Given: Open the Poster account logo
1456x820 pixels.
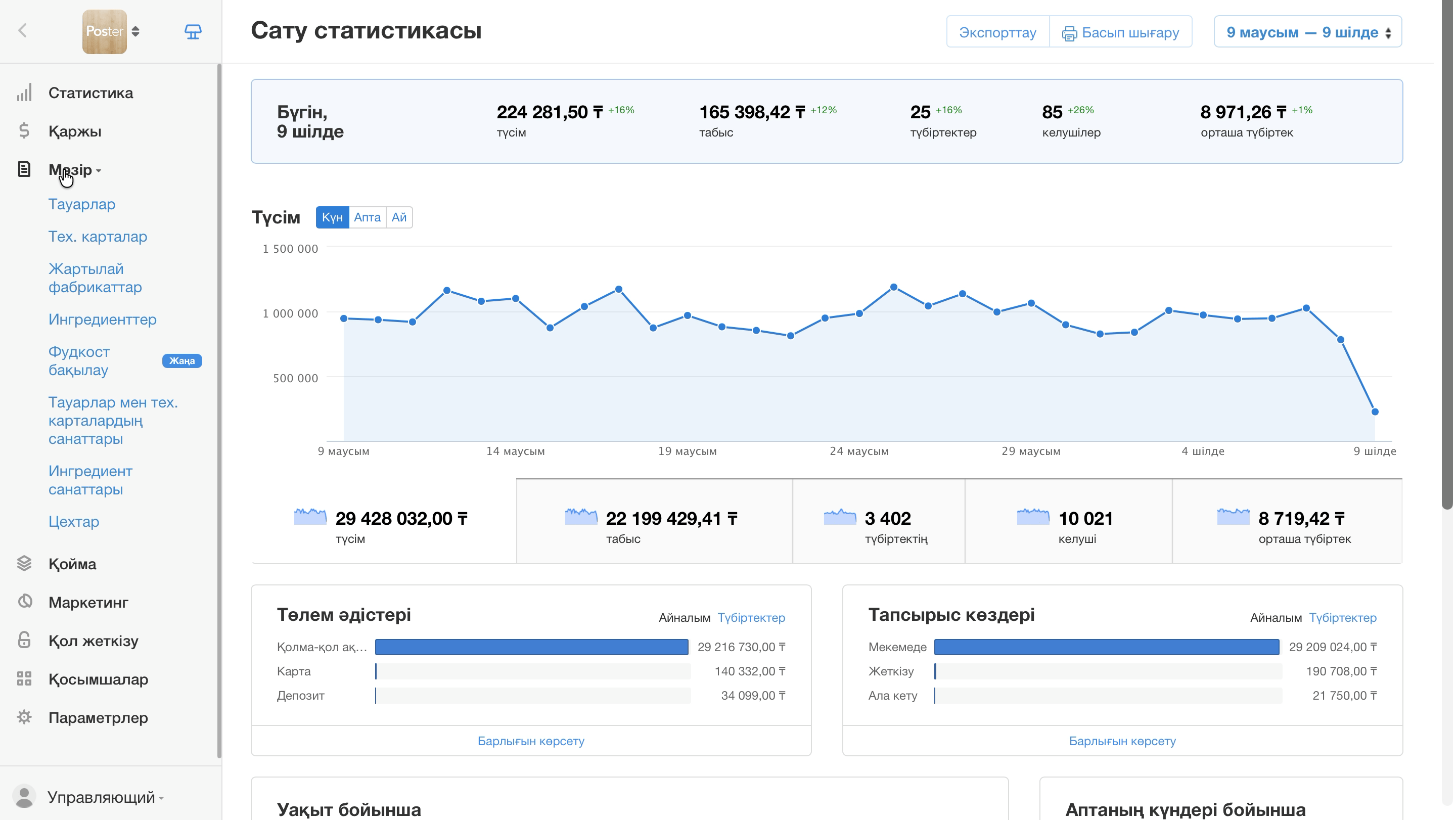Looking at the screenshot, I should click(x=105, y=32).
